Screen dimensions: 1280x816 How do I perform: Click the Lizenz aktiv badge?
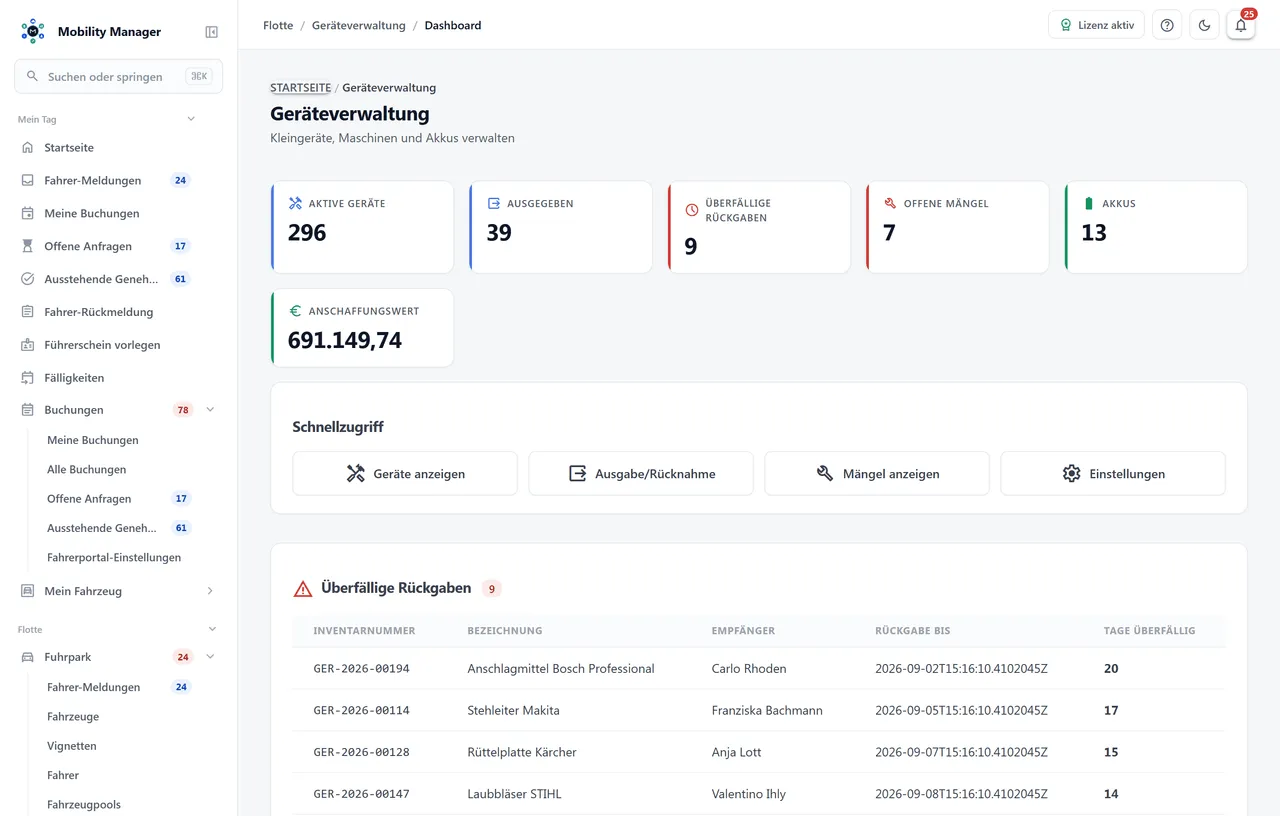tap(1096, 25)
